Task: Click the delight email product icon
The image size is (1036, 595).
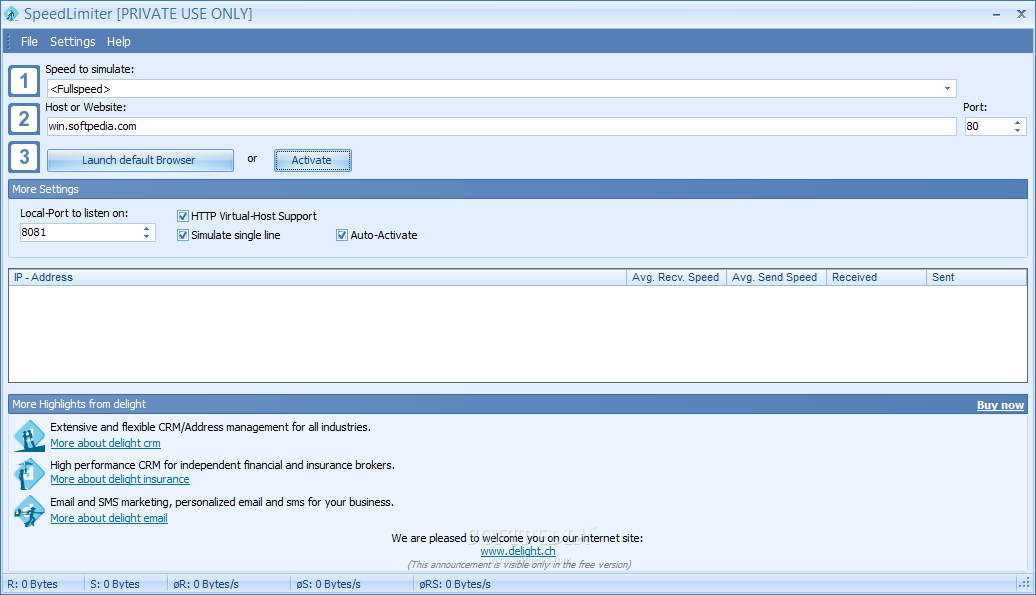Action: [x=29, y=511]
